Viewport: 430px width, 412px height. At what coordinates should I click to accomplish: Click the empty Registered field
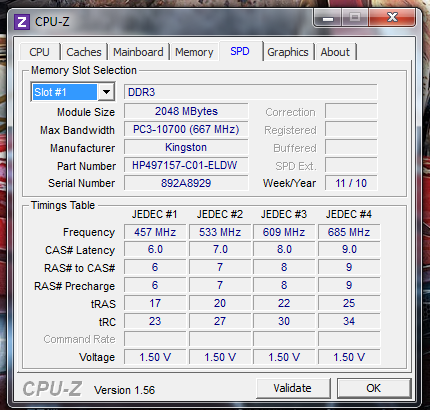click(351, 129)
